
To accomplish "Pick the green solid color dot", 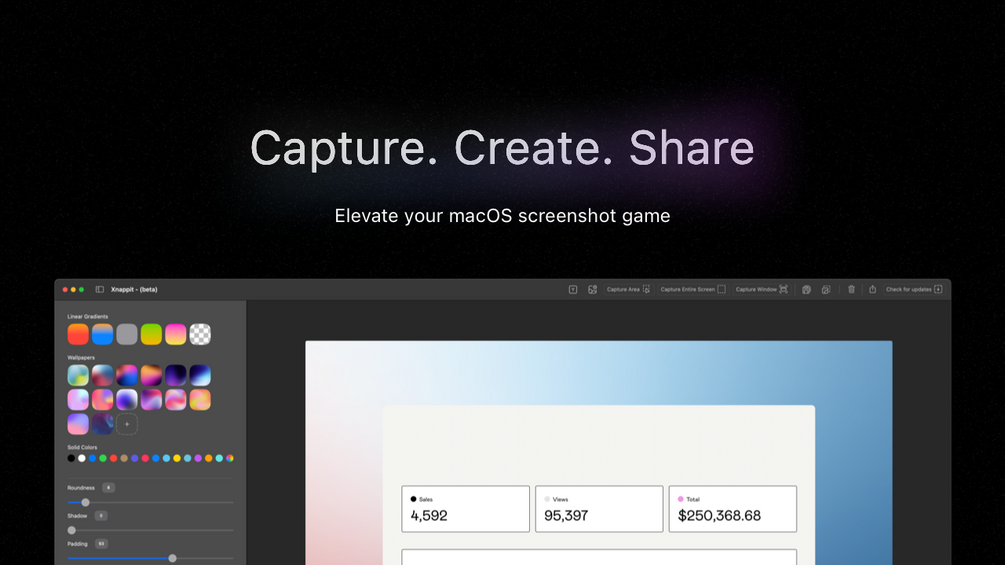I will click(x=103, y=458).
